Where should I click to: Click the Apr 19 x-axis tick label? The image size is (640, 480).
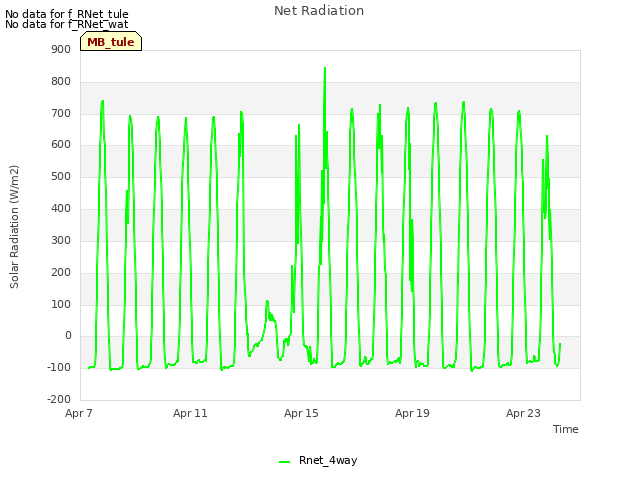coord(412,413)
